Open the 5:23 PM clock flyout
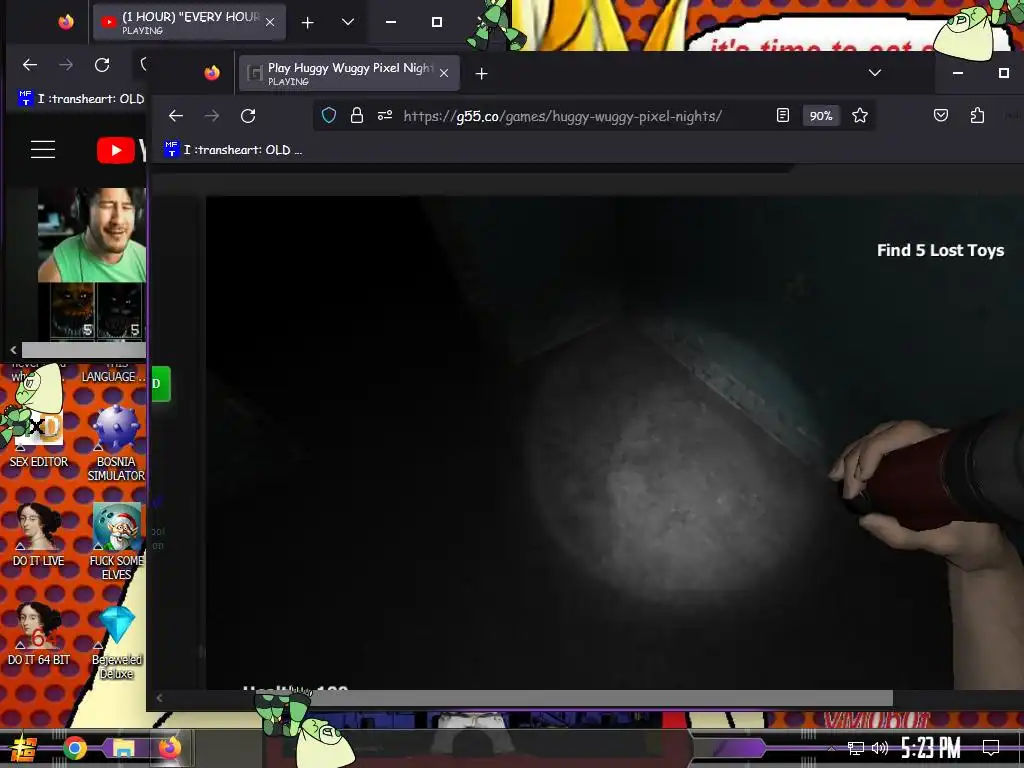The height and width of the screenshot is (768, 1024). (x=931, y=748)
